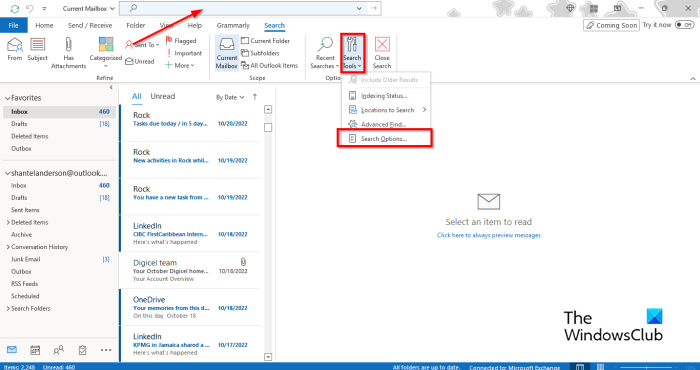Screen dimensions: 700x370
Task: Open the By Date sort dropdown
Action: 230,97
